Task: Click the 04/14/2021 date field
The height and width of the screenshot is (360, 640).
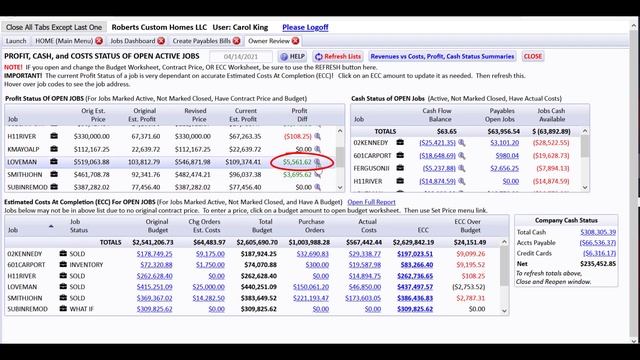Action: (x=241, y=56)
